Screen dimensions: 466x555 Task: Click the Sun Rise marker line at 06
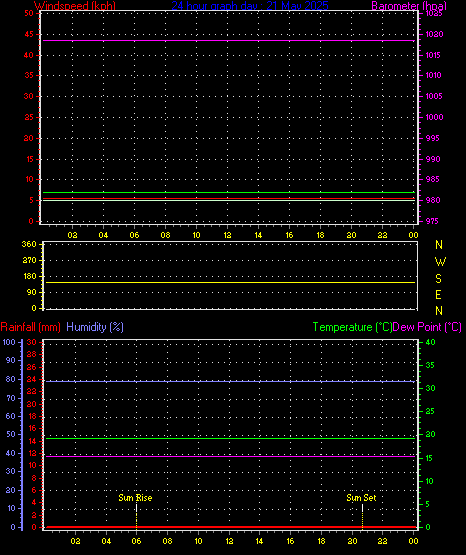(137, 516)
